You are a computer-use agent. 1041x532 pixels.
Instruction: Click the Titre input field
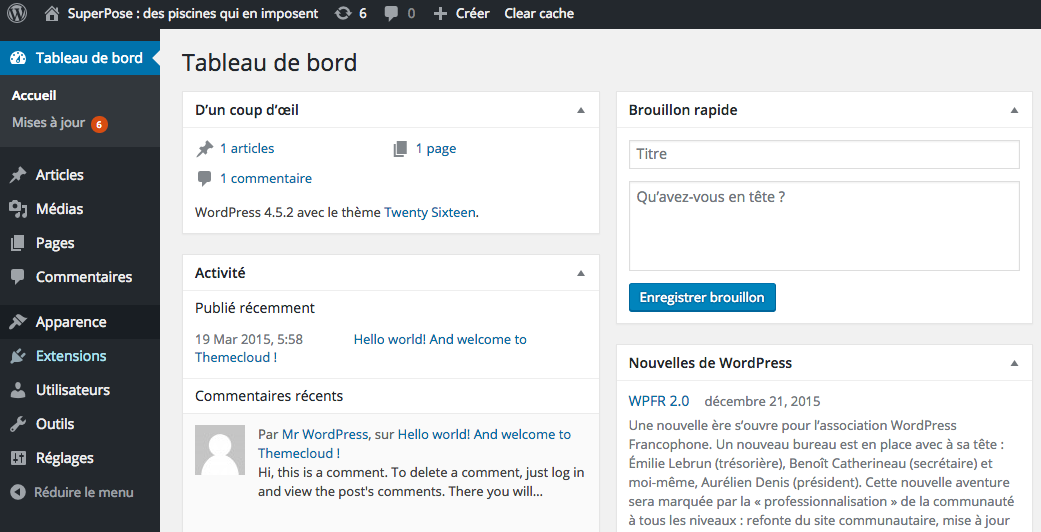824,154
